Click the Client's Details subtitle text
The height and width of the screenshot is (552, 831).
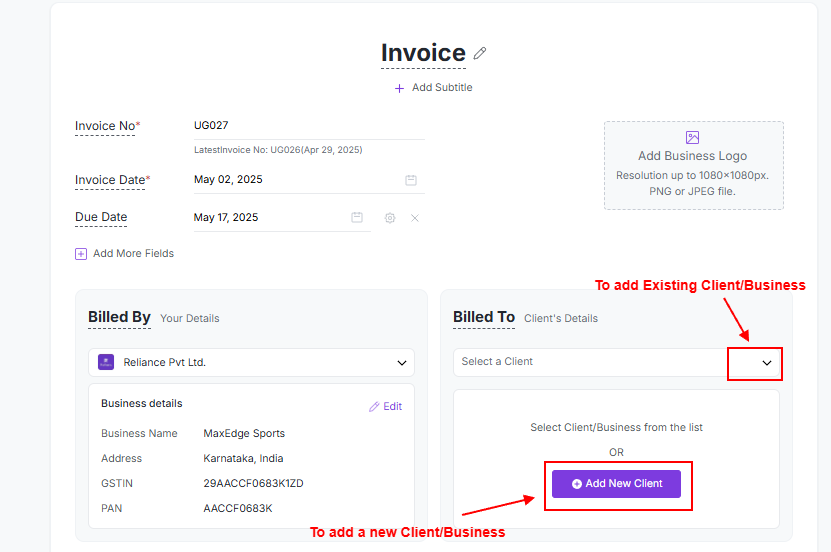pyautogui.click(x=561, y=318)
